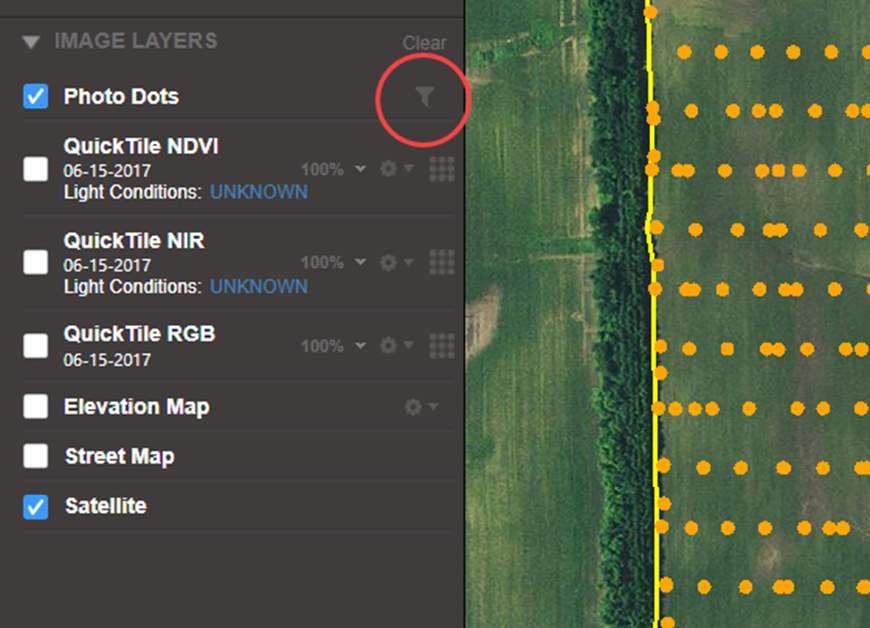Viewport: 870px width, 628px height.
Task: Open Elevation Map gear settings
Action: point(420,407)
